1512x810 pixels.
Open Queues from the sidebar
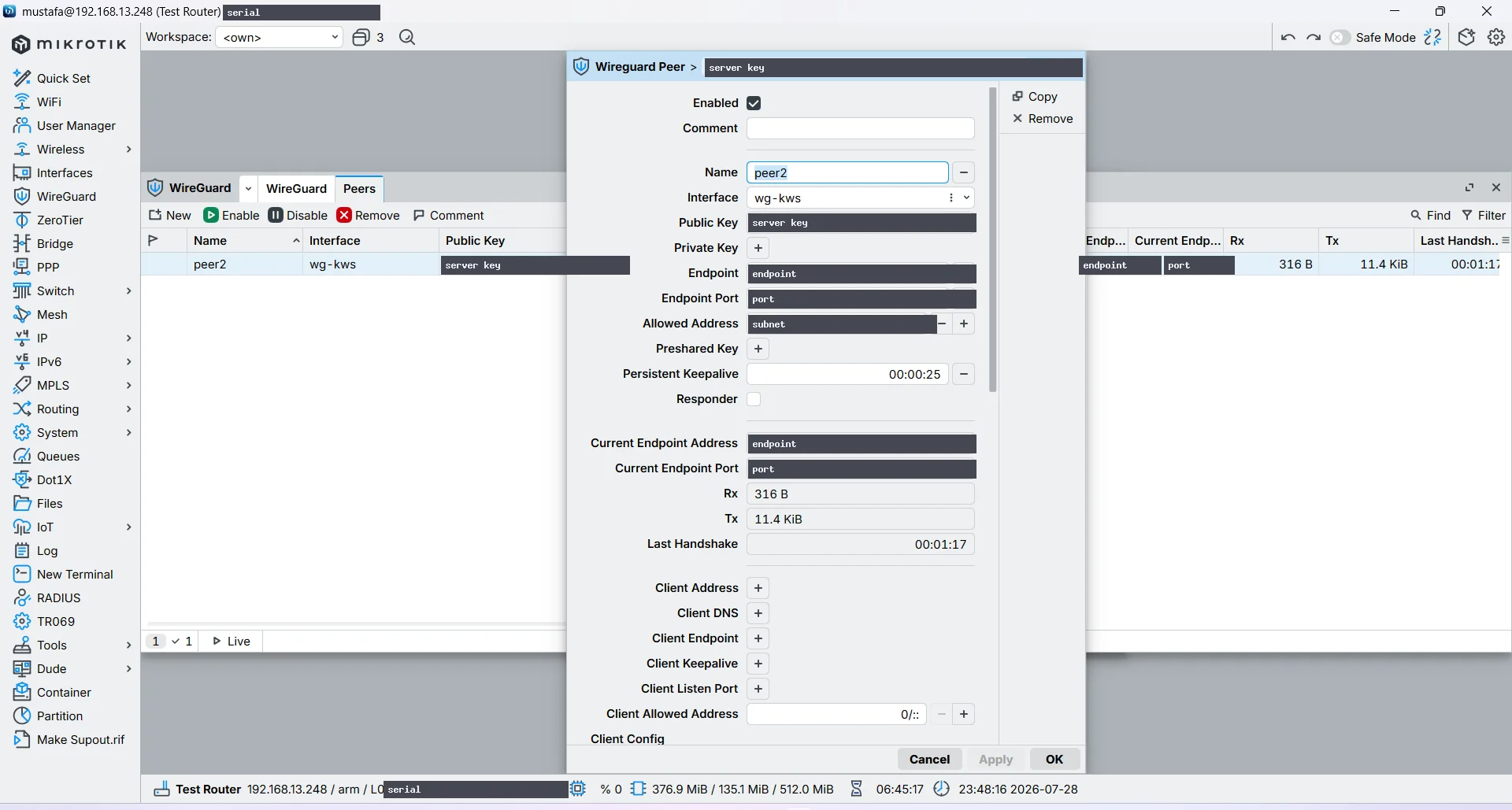pos(46,456)
